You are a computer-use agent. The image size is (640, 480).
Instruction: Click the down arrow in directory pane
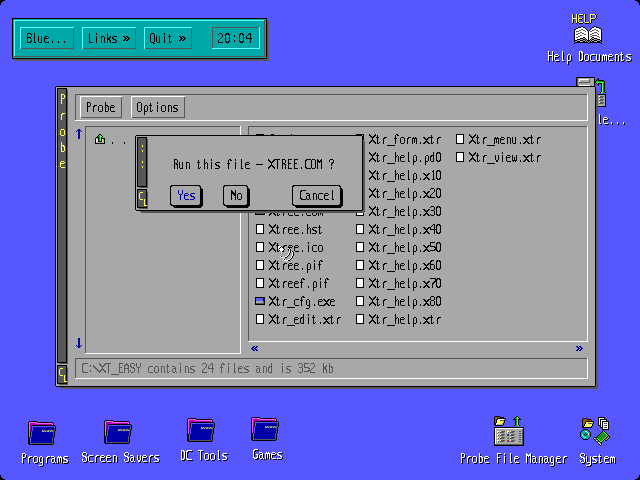coord(79,343)
